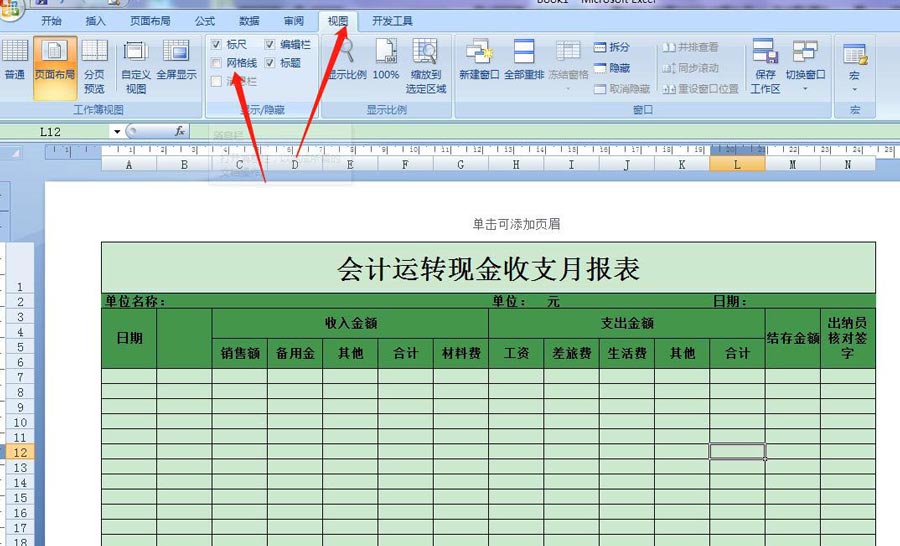Screen dimensions: 900x546
Task: Open Page Break Preview (分页预览)
Action: [x=95, y=66]
